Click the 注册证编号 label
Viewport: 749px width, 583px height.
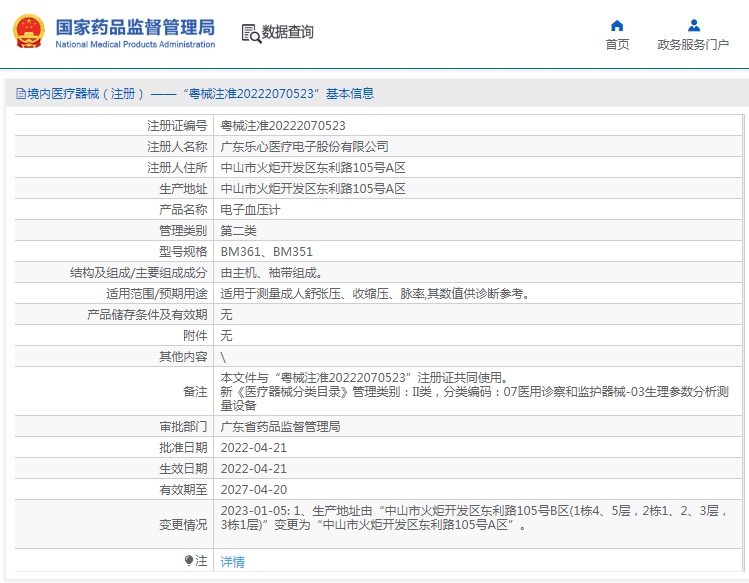point(177,126)
